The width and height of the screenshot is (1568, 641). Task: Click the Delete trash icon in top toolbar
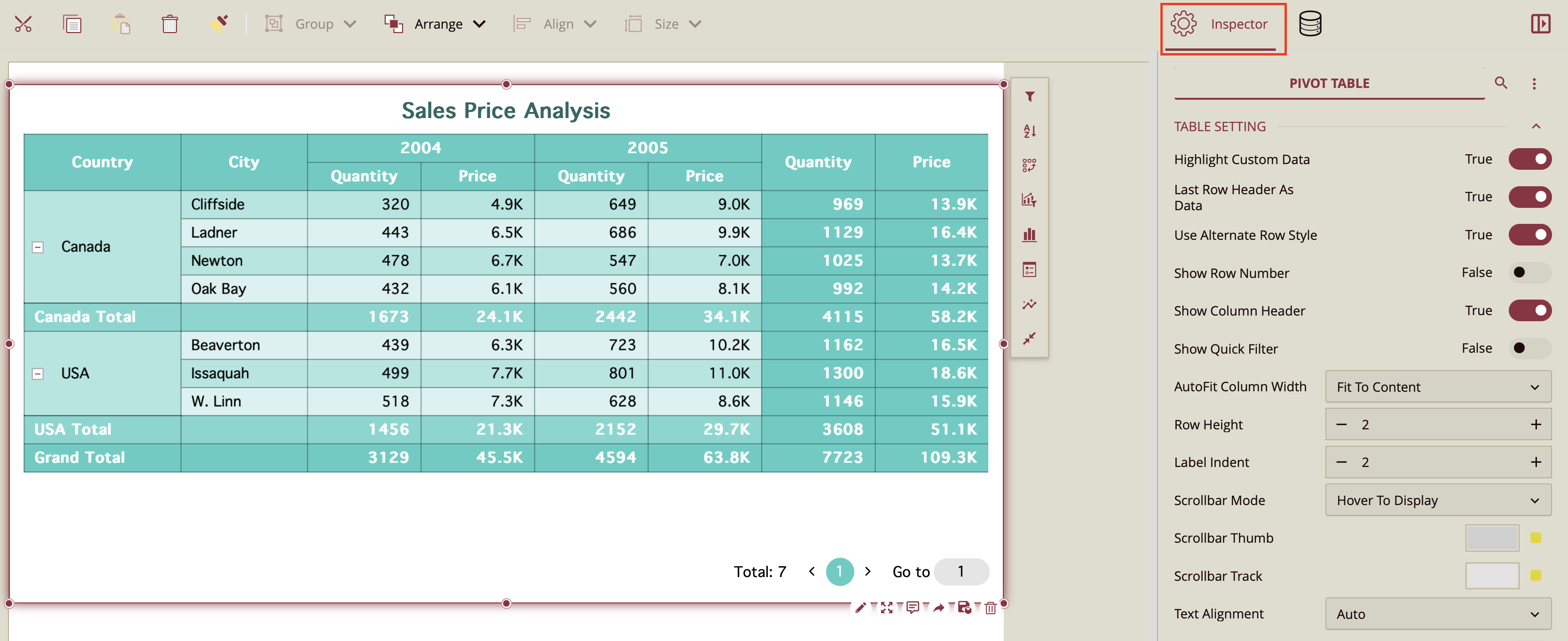[x=169, y=24]
